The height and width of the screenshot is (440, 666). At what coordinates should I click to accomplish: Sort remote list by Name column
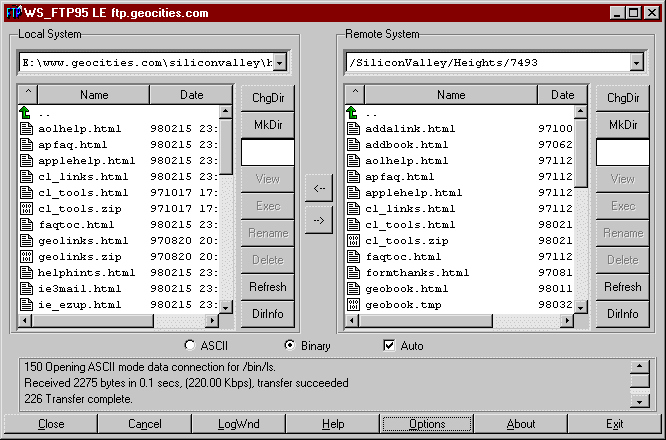point(451,94)
